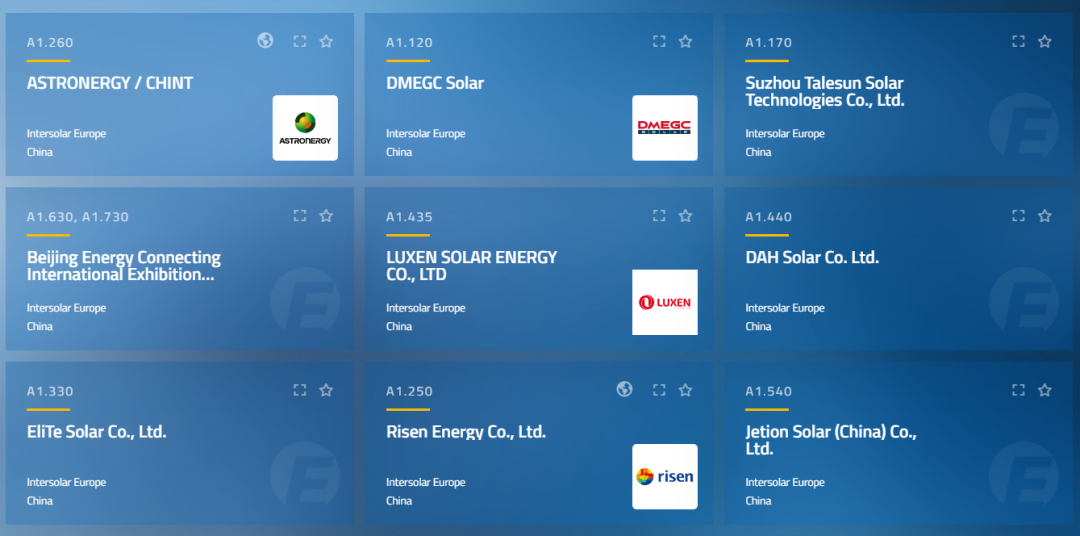Star the DMEGC Solar exhibitor
The width and height of the screenshot is (1080, 536).
coord(685,41)
